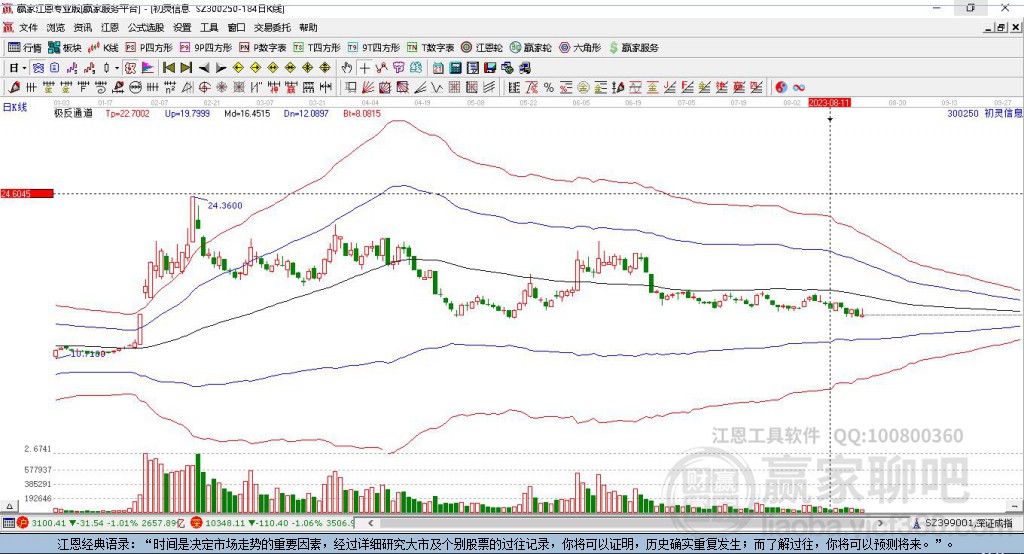Click the Bt=8.0815 indicator value
The image size is (1024, 554).
pos(362,113)
